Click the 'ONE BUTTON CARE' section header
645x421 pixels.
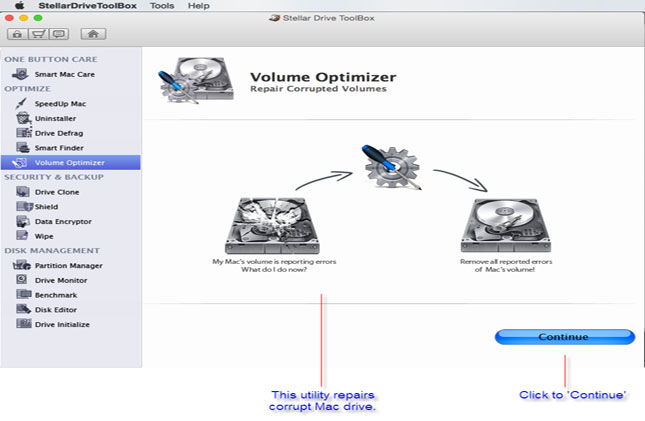(51, 59)
